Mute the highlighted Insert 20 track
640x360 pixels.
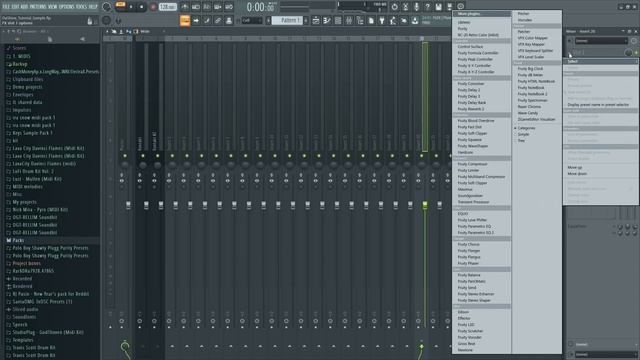click(x=422, y=156)
